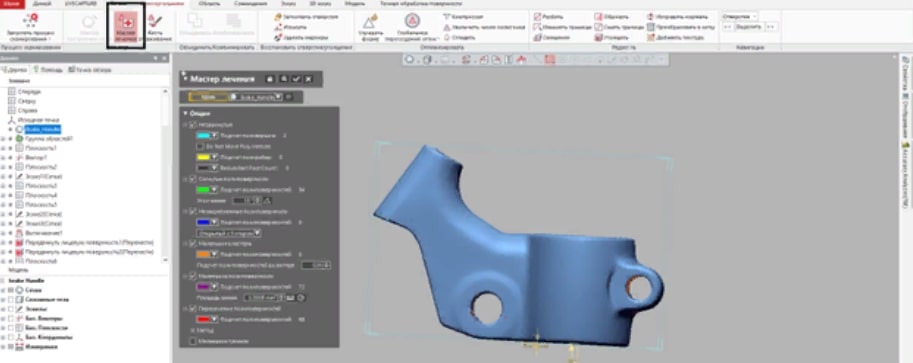Pick the Add Texture tool in ribbon
The width and height of the screenshot is (913, 363).
pyautogui.click(x=675, y=37)
